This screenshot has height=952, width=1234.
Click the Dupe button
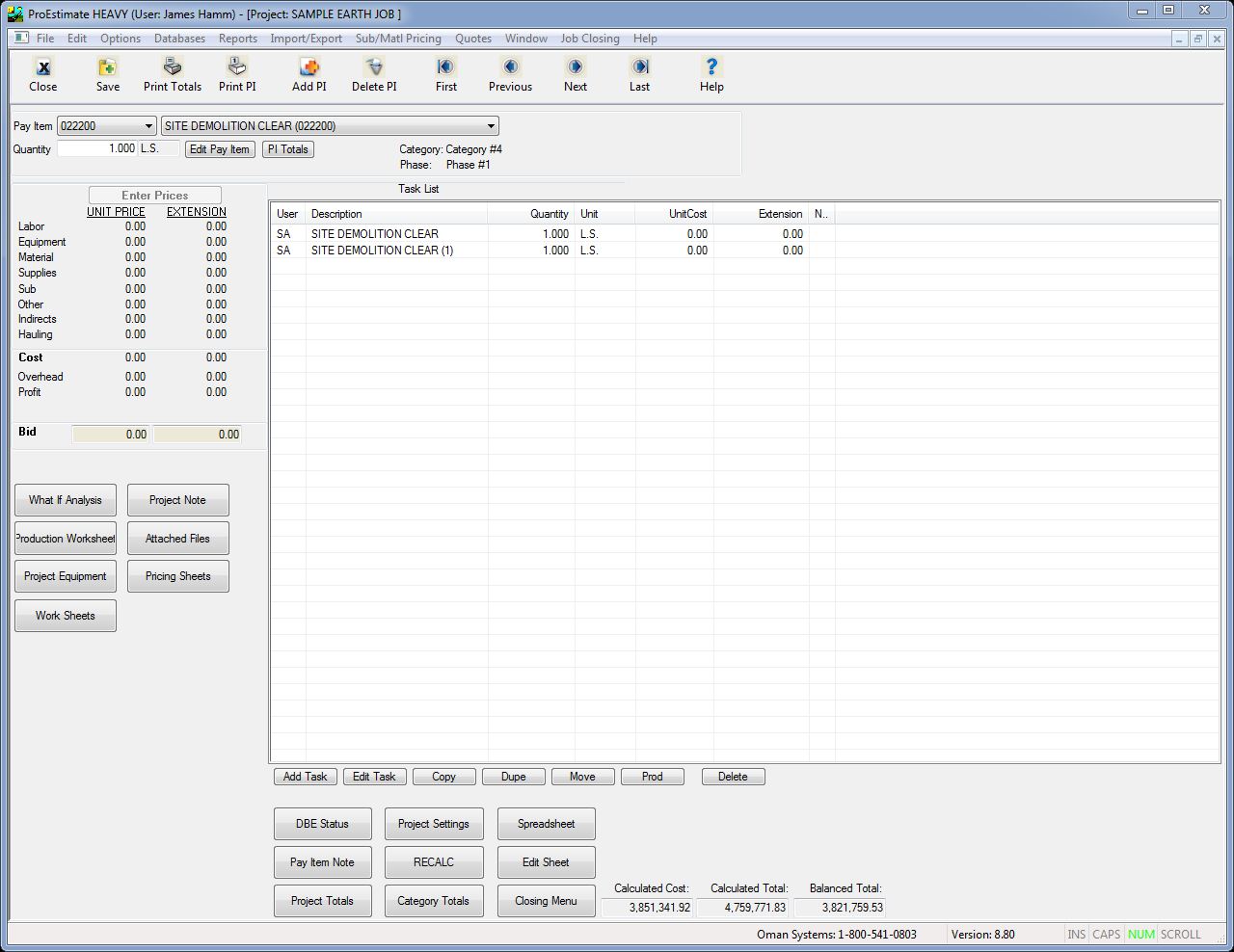pos(514,777)
